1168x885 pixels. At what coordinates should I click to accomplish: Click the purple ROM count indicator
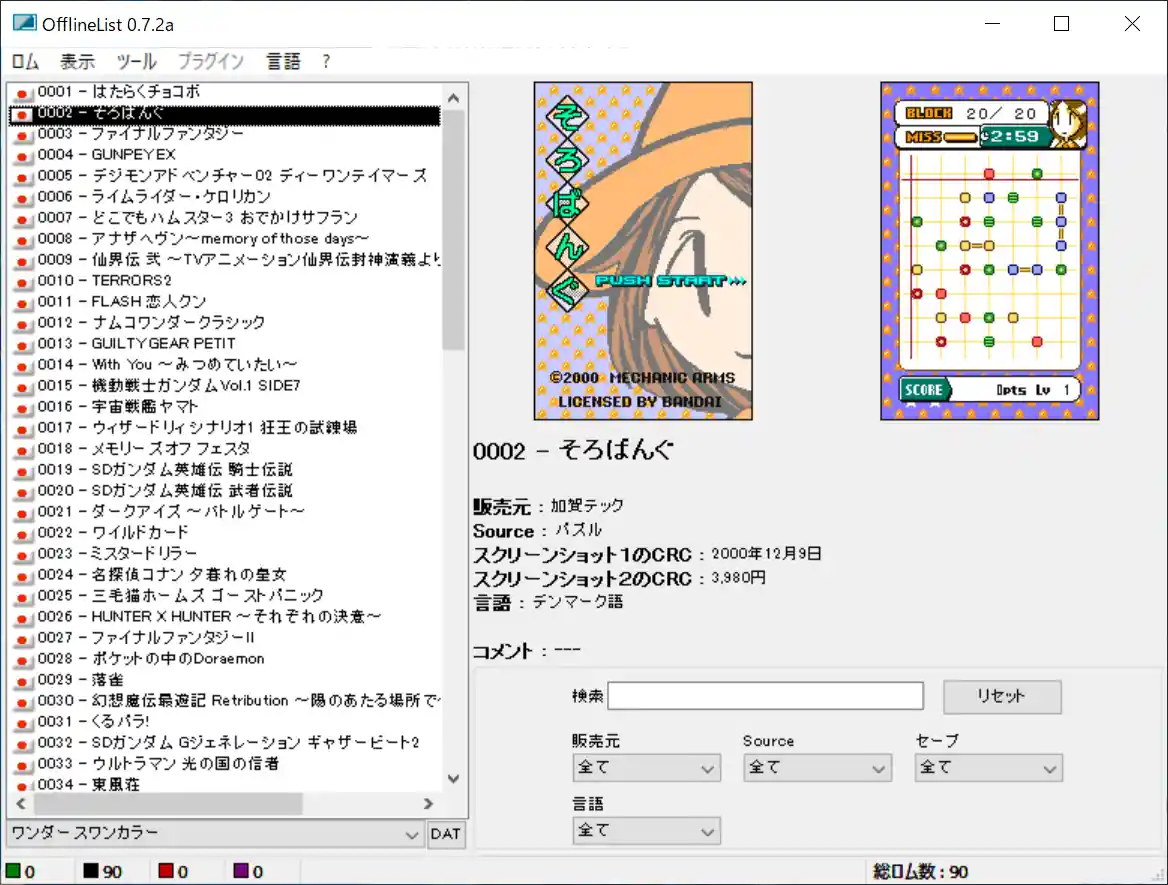tap(248, 871)
